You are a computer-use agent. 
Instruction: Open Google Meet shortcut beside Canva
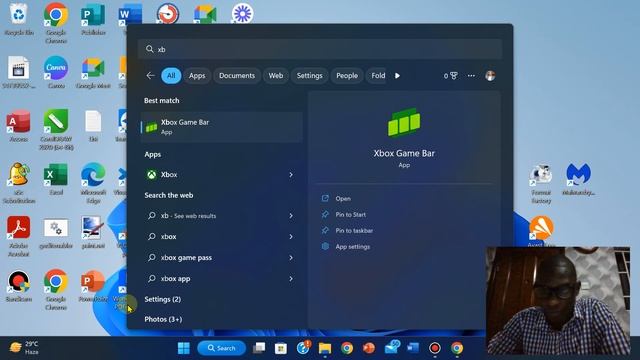pos(93,72)
